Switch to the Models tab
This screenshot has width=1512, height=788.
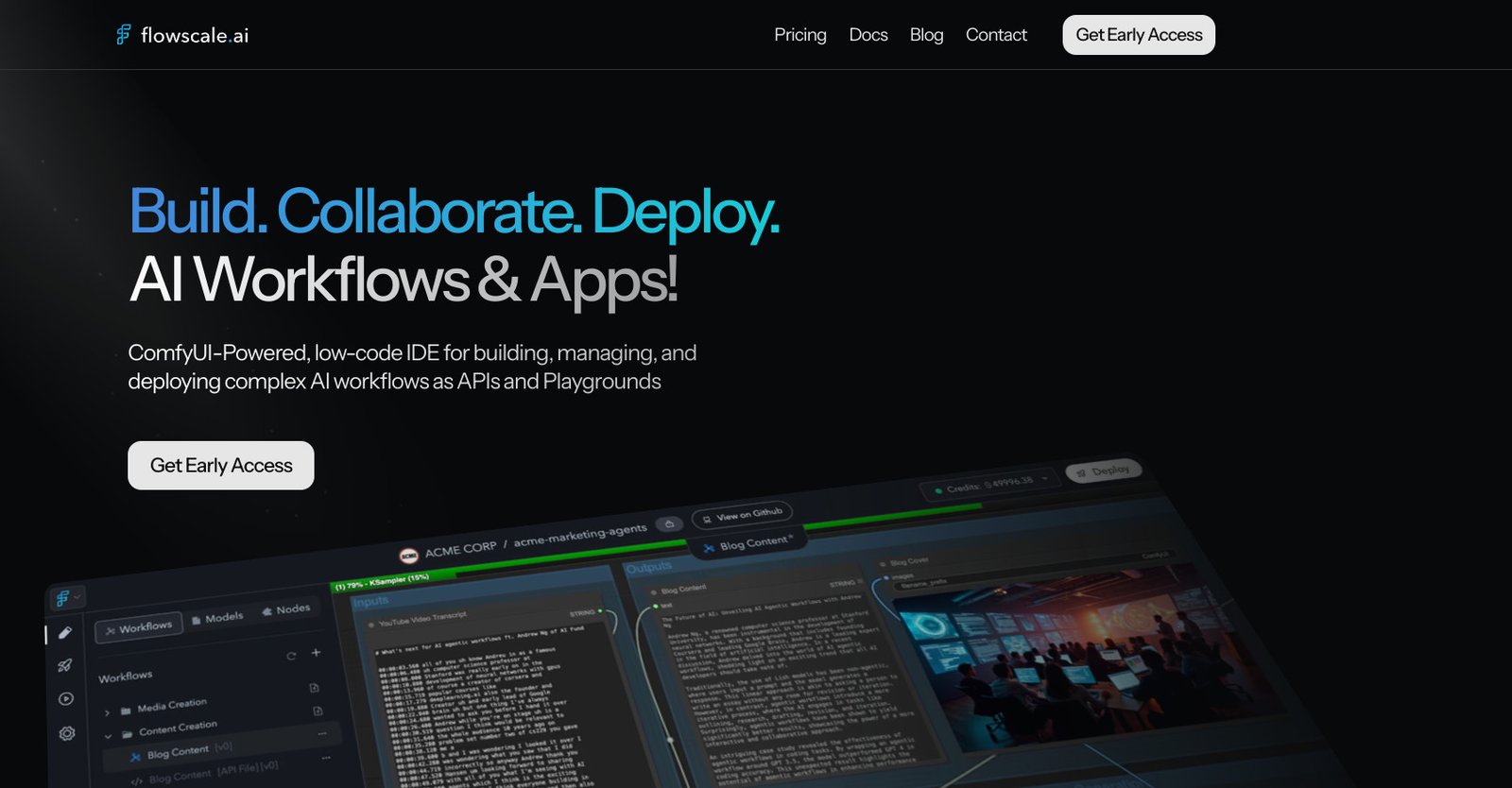217,618
